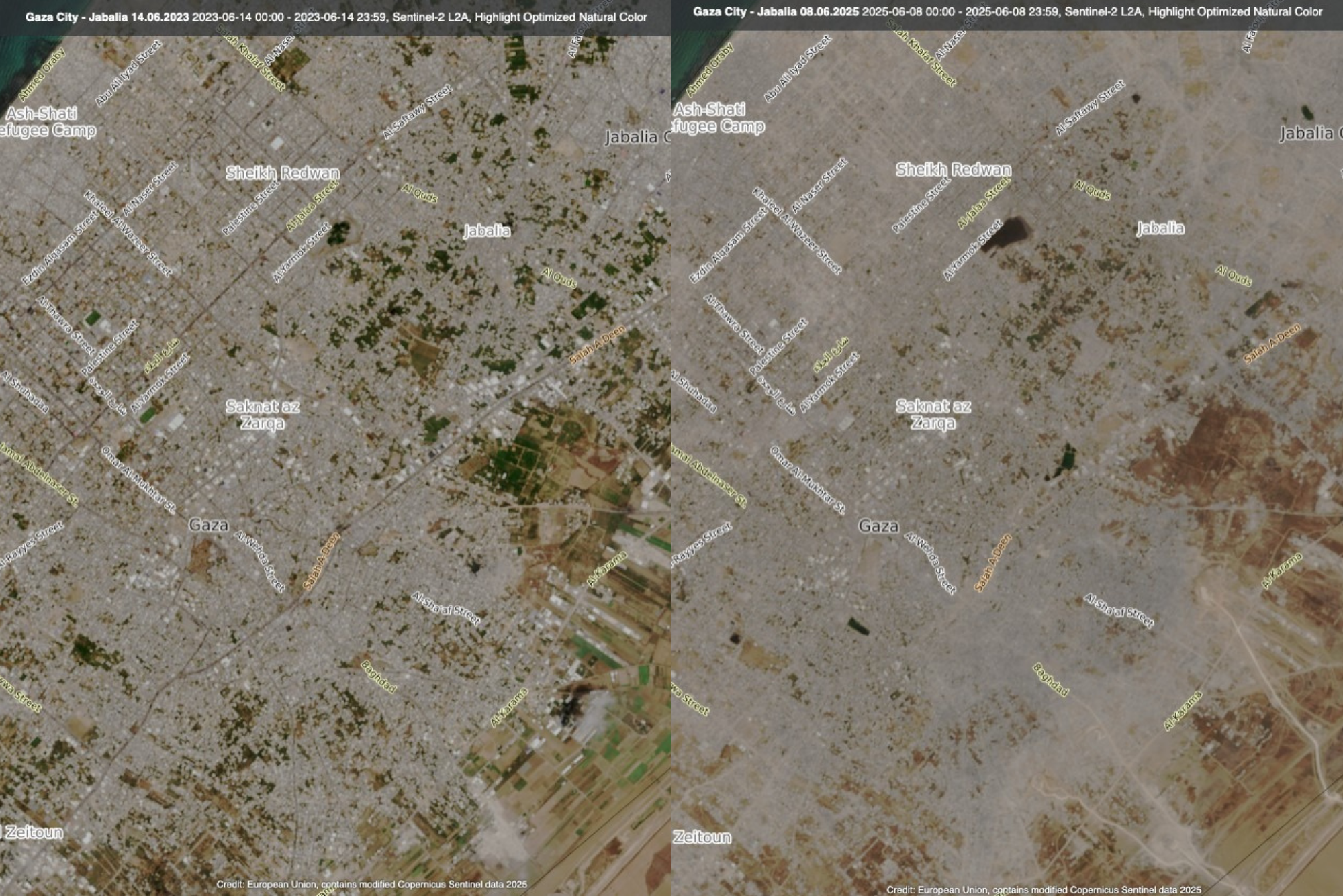Select the 'Sheikh Redwan' label in the 2025 image
The height and width of the screenshot is (896, 1343).
coord(953,170)
